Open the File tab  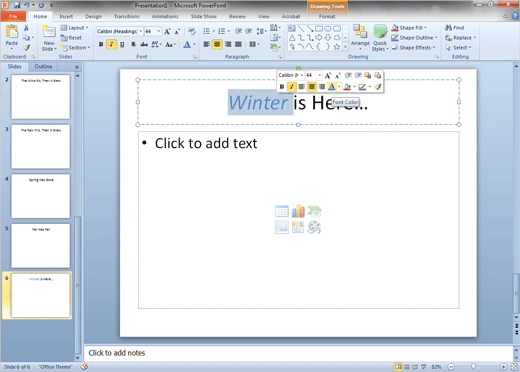[13, 16]
